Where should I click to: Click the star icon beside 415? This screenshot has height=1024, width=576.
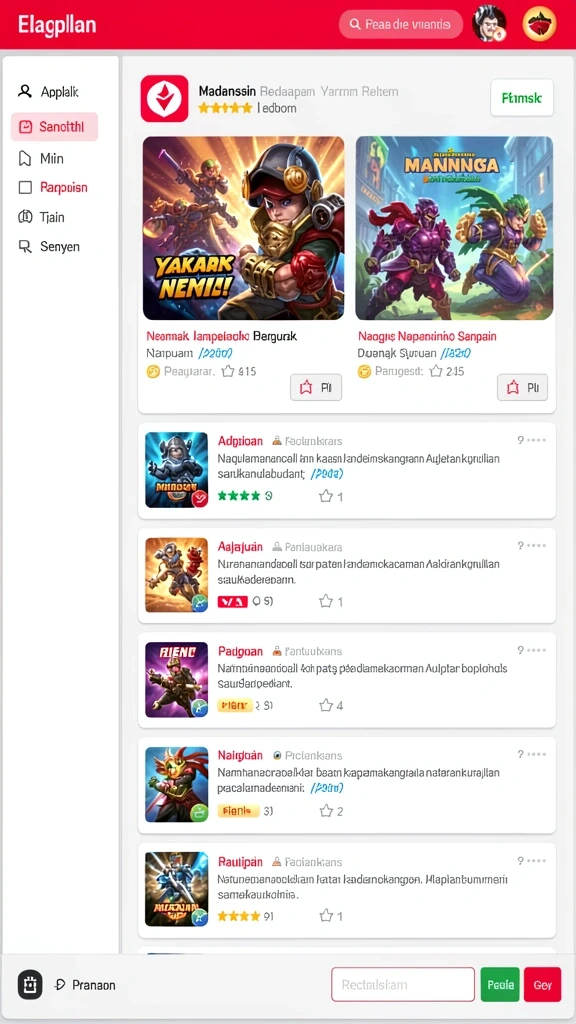pyautogui.click(x=228, y=372)
